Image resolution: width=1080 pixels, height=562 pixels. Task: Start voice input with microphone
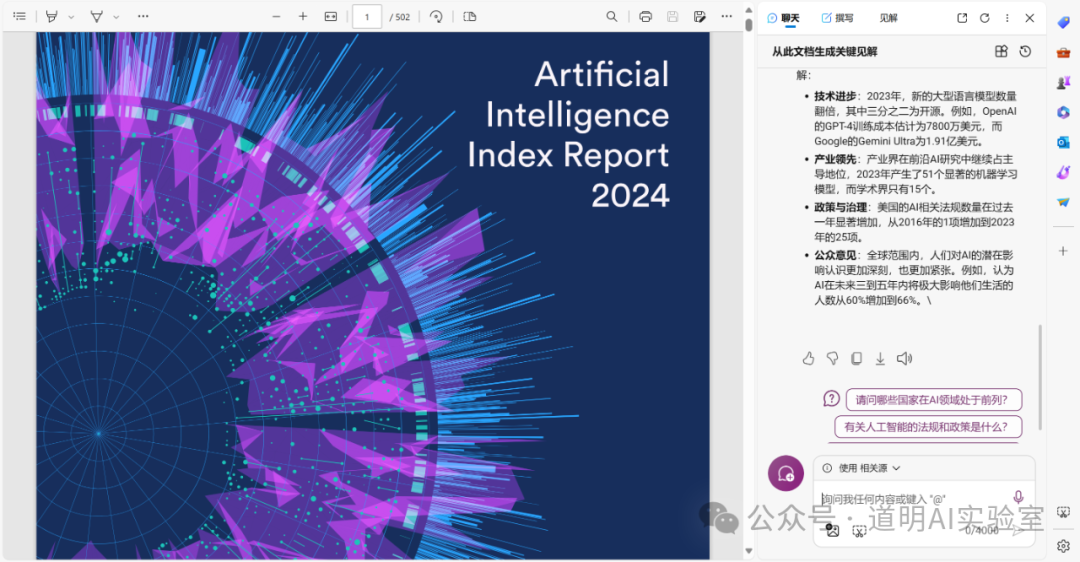(1018, 497)
